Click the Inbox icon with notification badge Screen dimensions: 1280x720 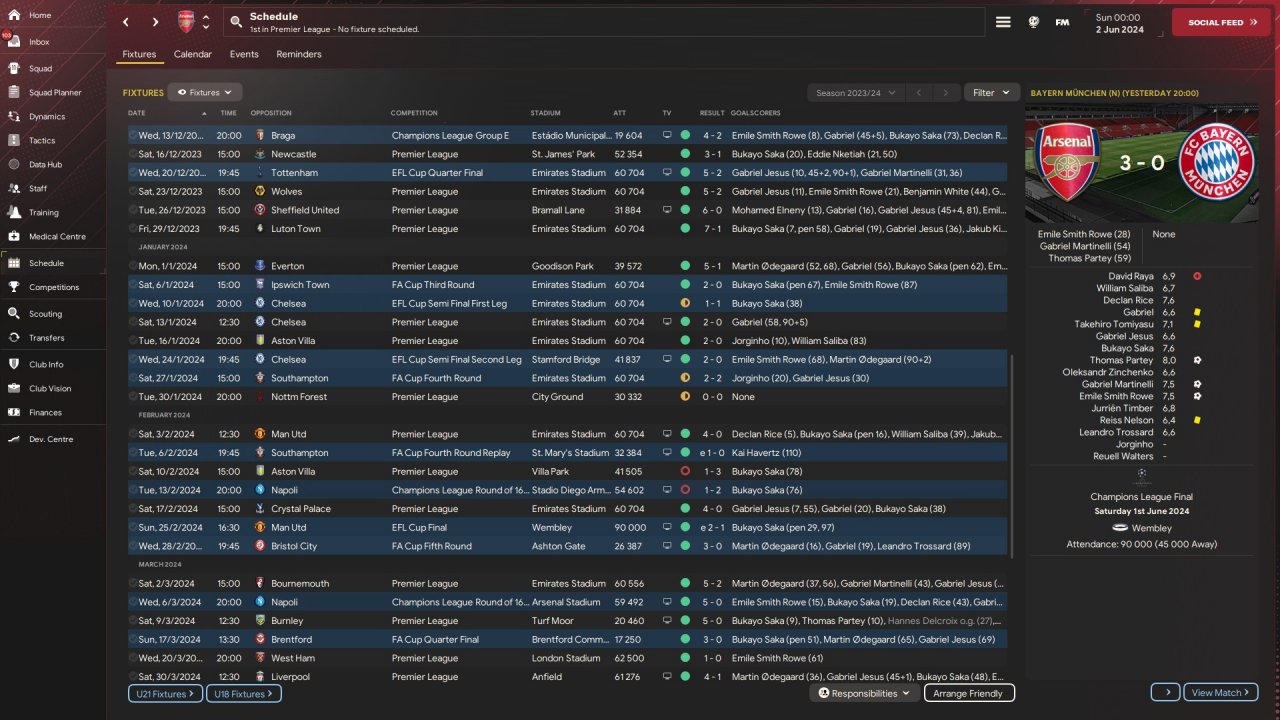tap(14, 42)
